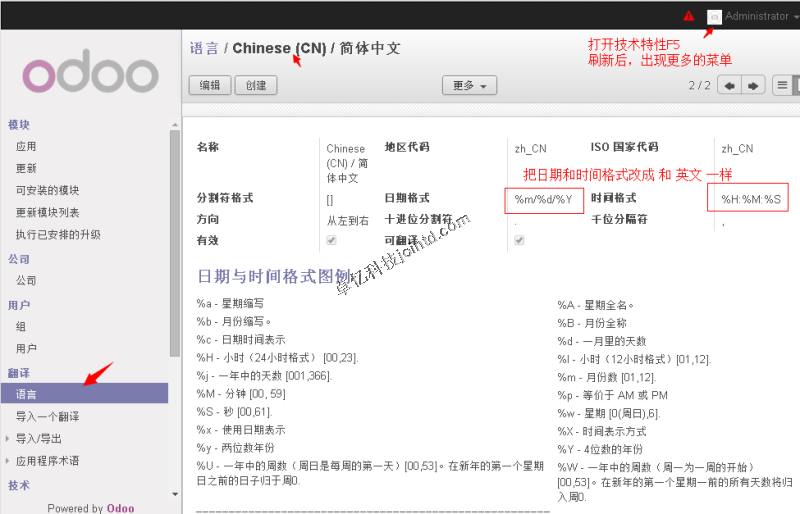Expand the 导入/导出 sidebar section

(x=39, y=438)
